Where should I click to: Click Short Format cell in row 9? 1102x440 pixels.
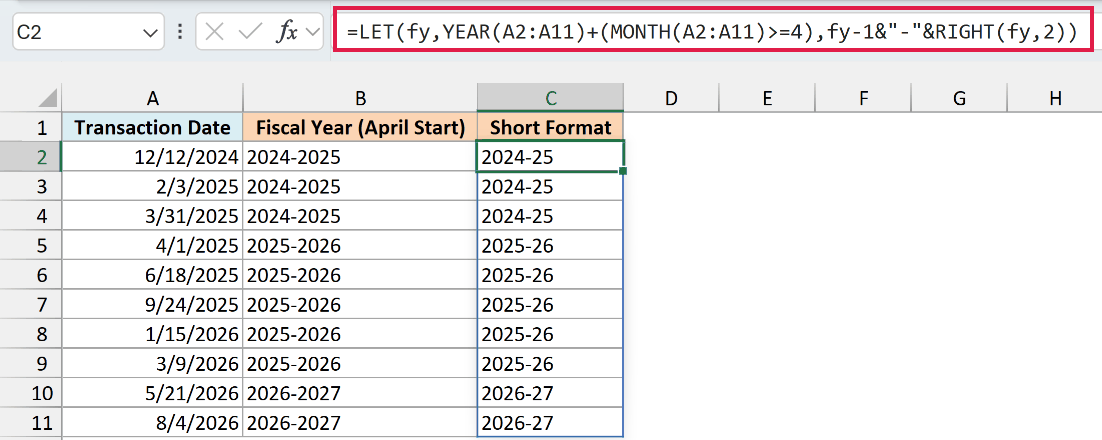[550, 363]
